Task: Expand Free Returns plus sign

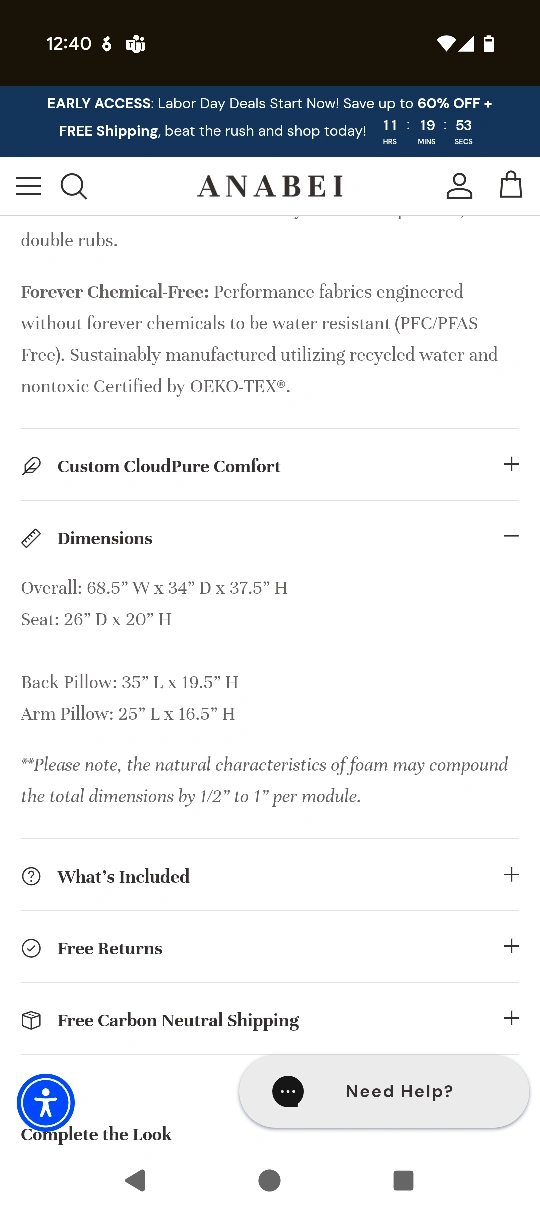Action: pos(511,946)
